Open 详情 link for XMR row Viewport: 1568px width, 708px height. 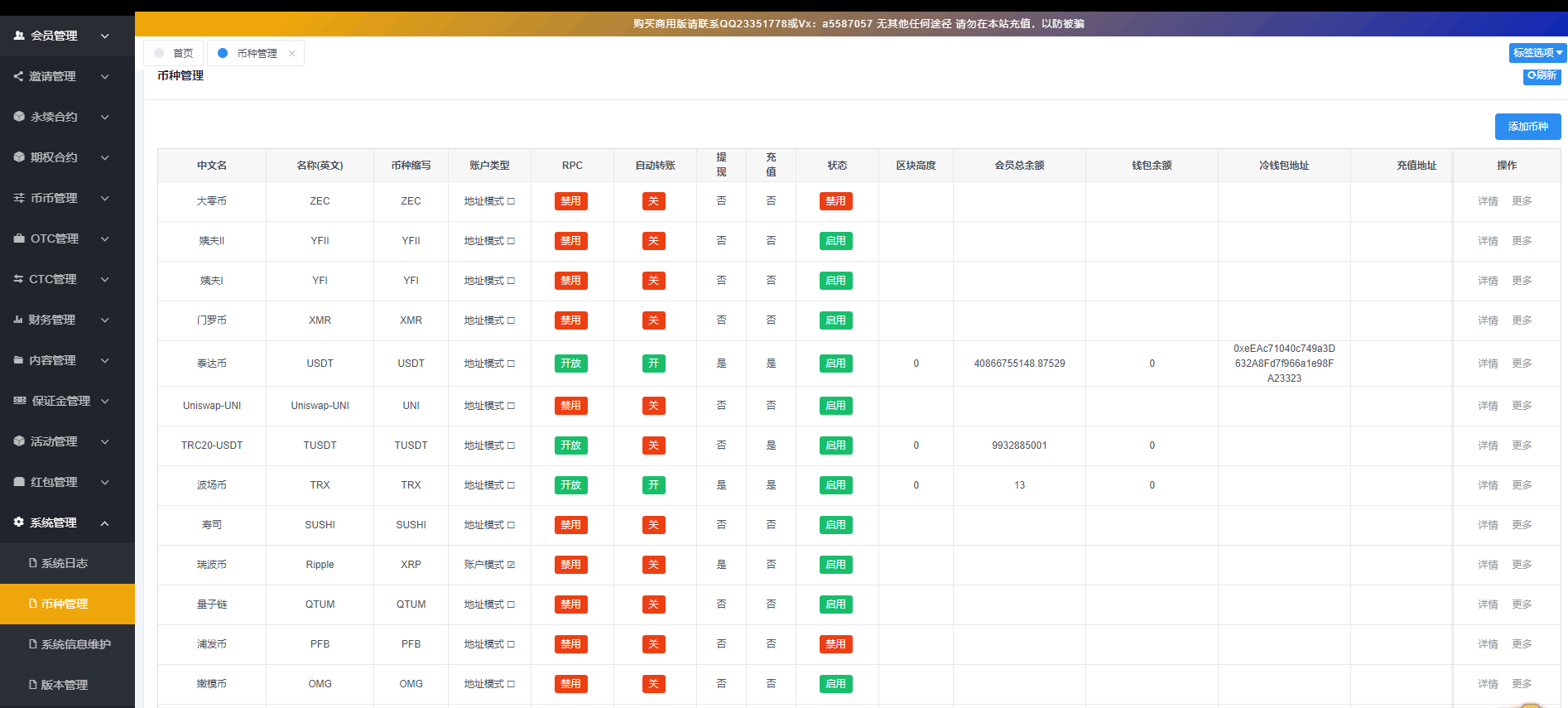[x=1488, y=320]
